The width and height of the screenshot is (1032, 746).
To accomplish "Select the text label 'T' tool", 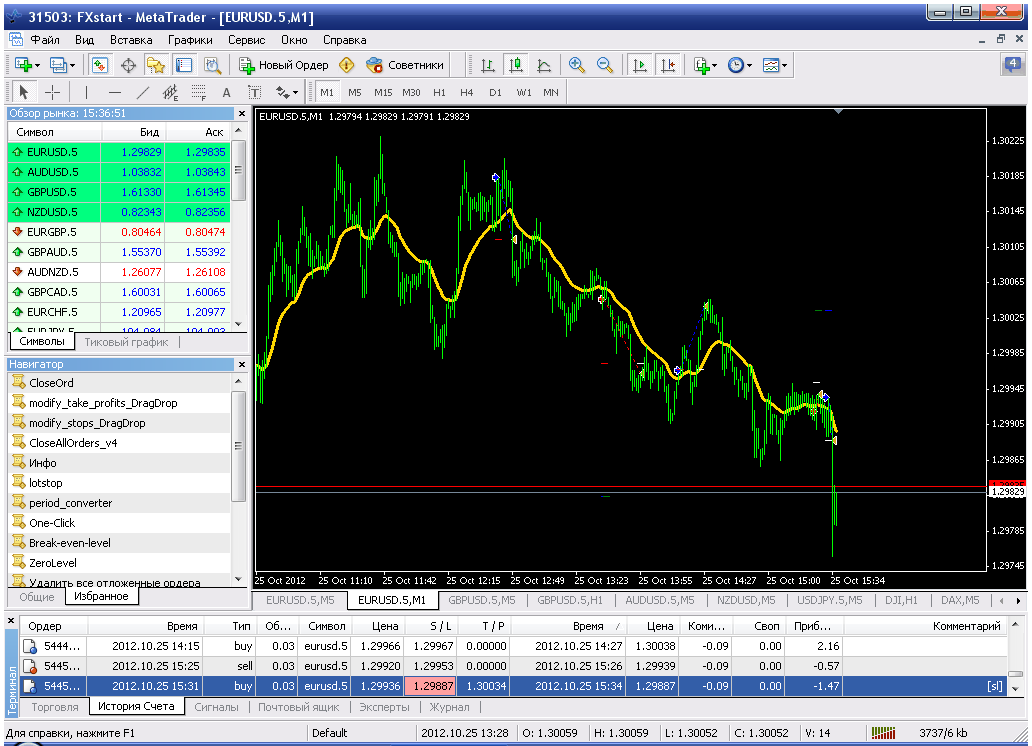I will tap(254, 93).
